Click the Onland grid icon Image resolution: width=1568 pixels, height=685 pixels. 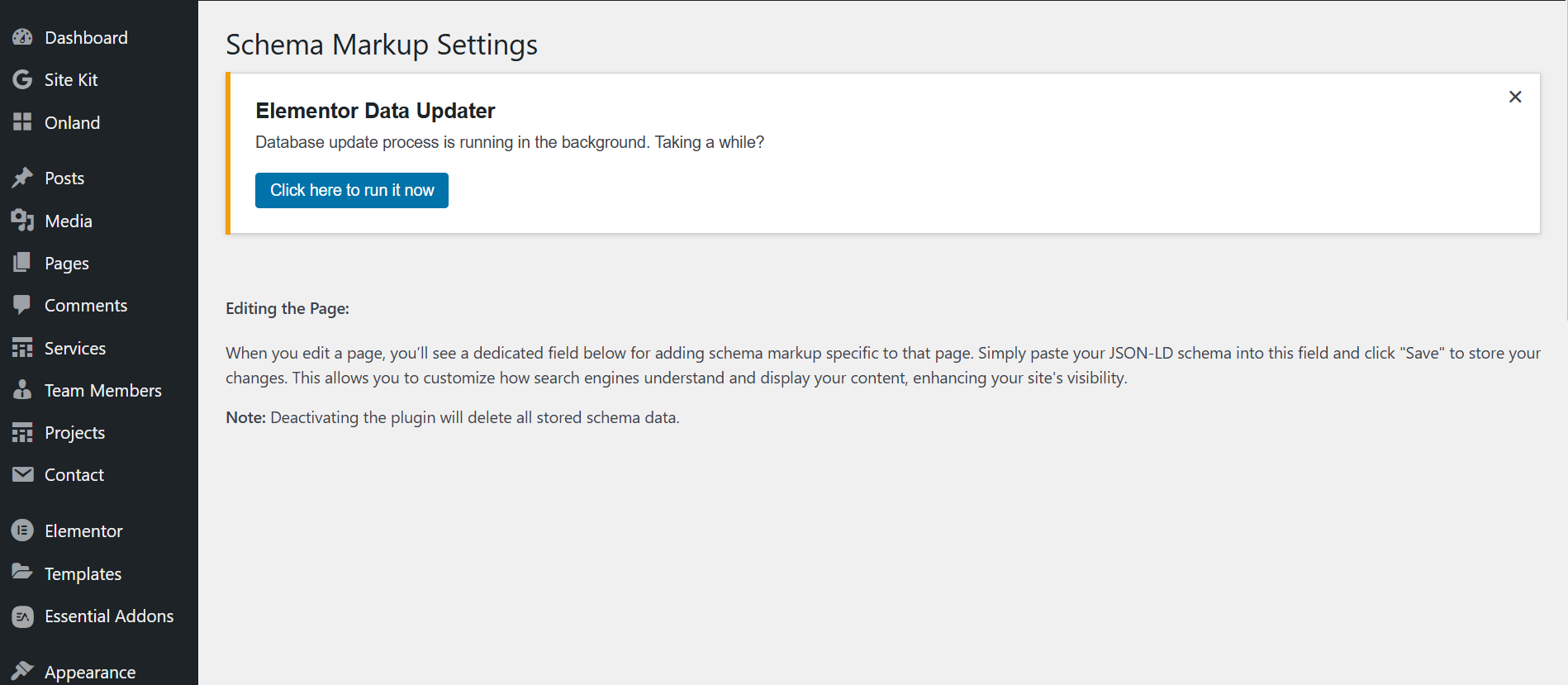click(x=22, y=122)
